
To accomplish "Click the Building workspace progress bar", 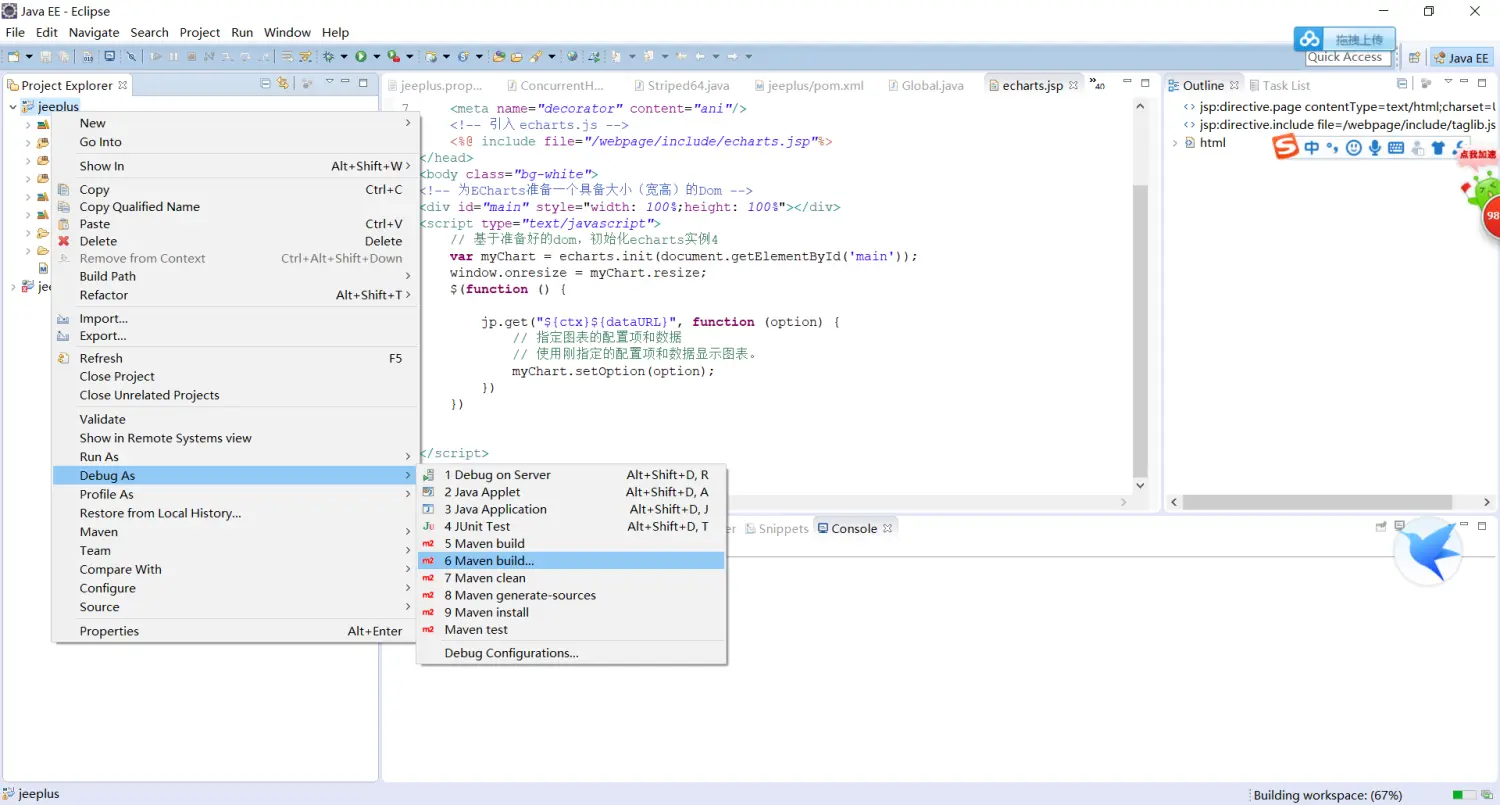I will pyautogui.click(x=1464, y=795).
